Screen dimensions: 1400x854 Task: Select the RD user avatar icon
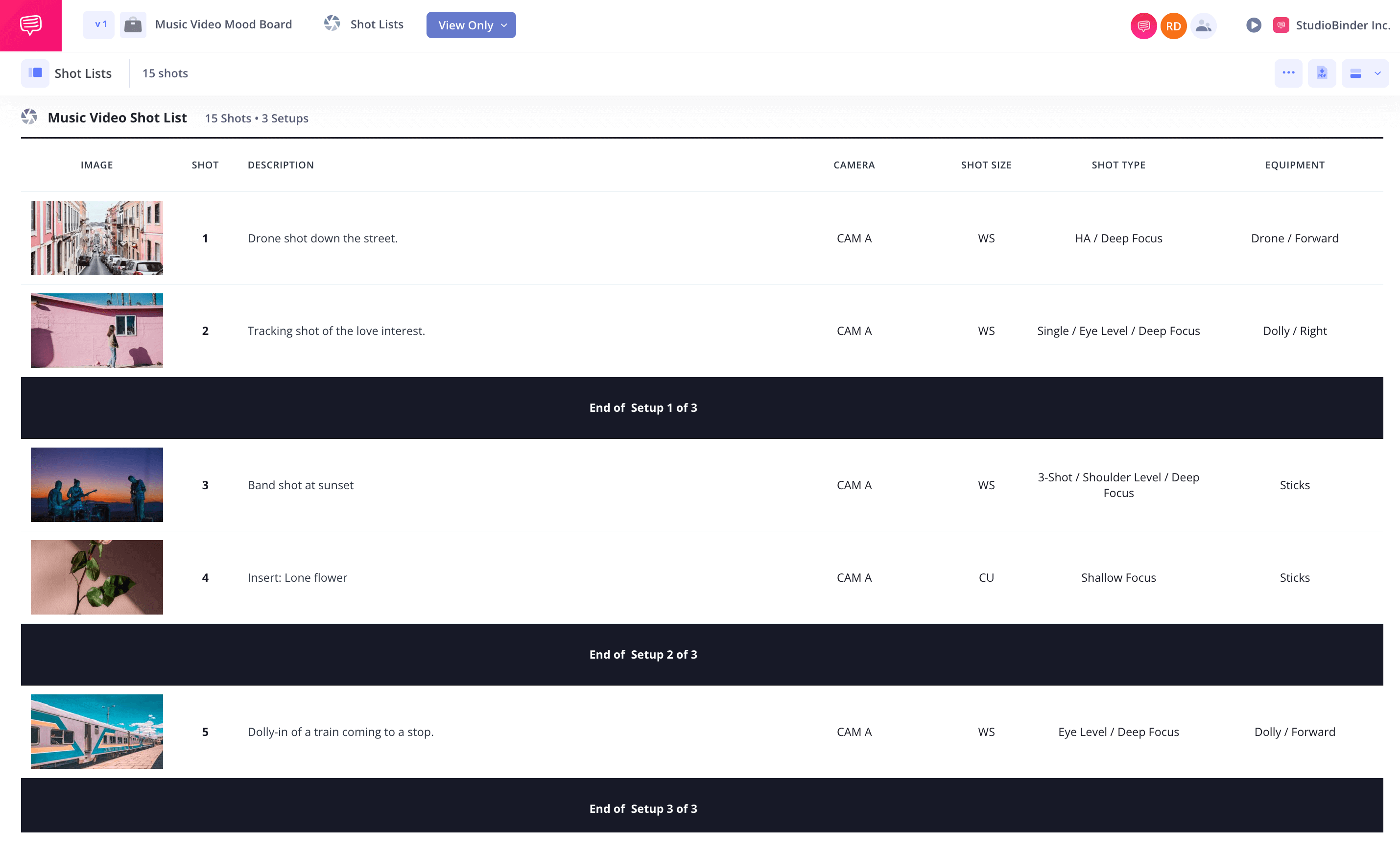click(x=1171, y=24)
